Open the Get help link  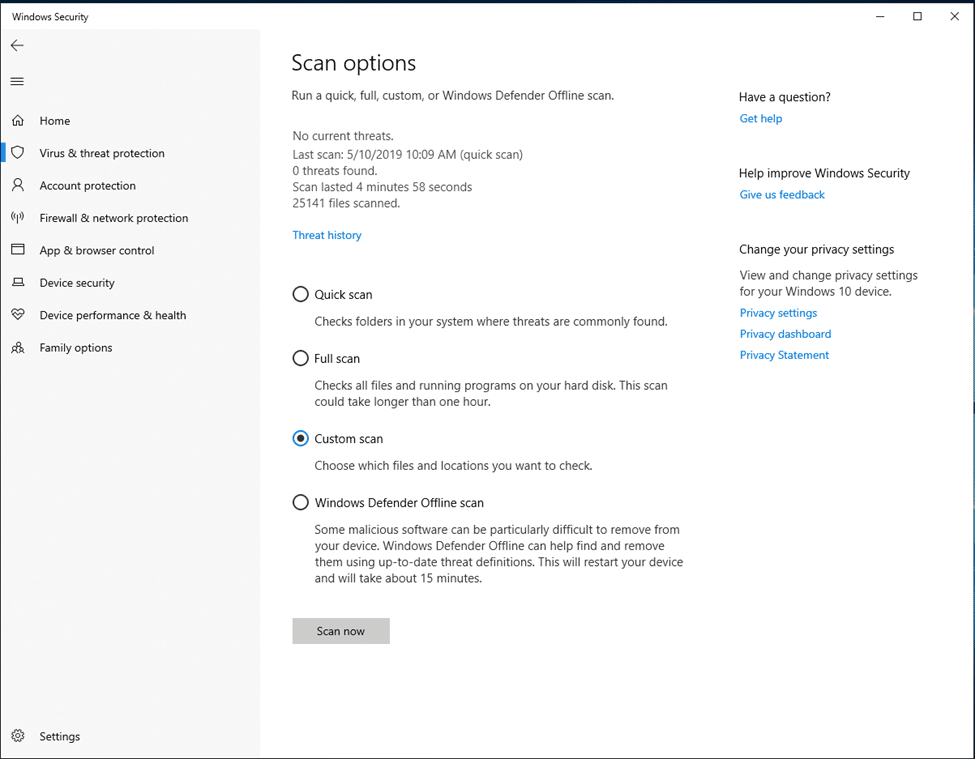(x=760, y=118)
